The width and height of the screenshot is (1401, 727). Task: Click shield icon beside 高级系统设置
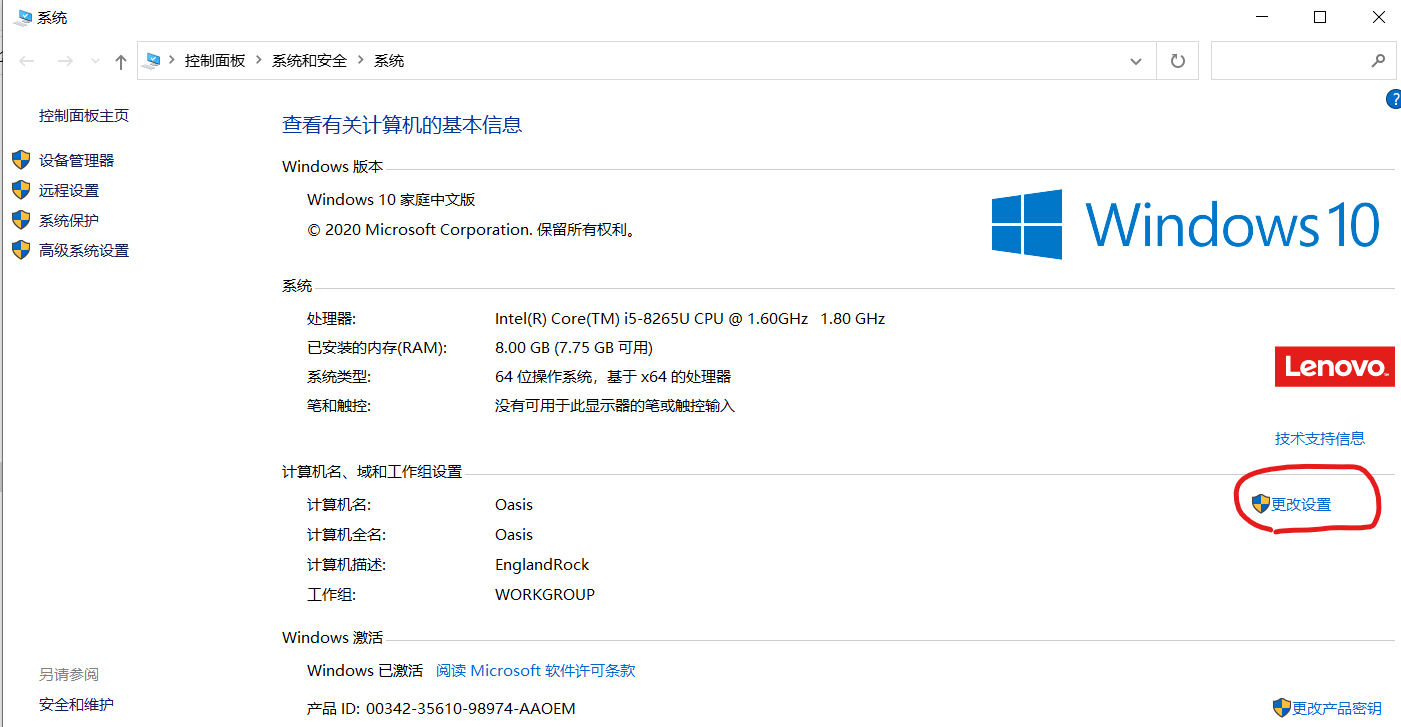click(x=21, y=250)
